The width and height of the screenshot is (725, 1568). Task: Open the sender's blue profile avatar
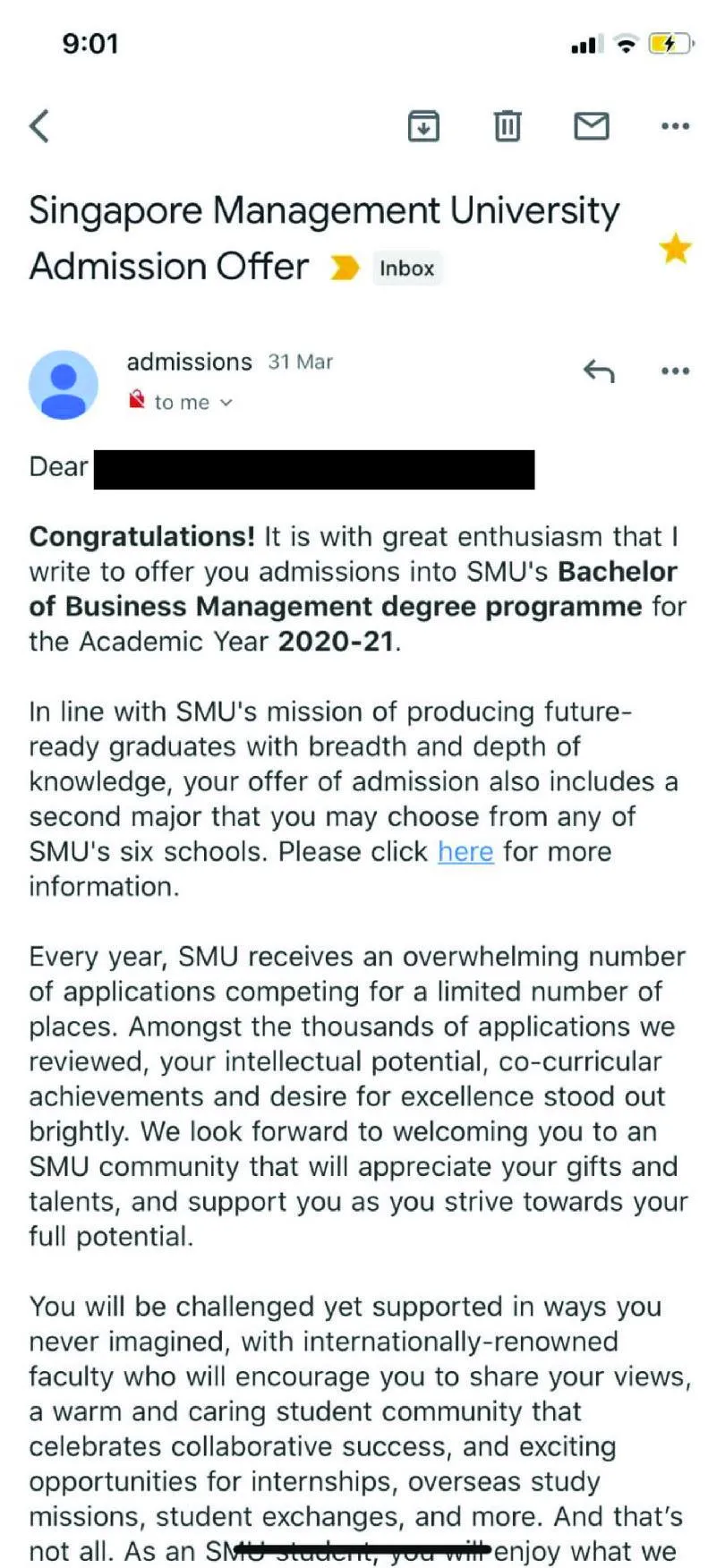(x=64, y=385)
